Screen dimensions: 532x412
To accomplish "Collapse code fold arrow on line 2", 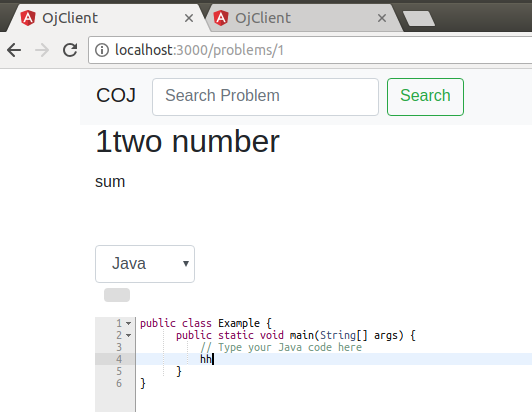I will [x=128, y=336].
